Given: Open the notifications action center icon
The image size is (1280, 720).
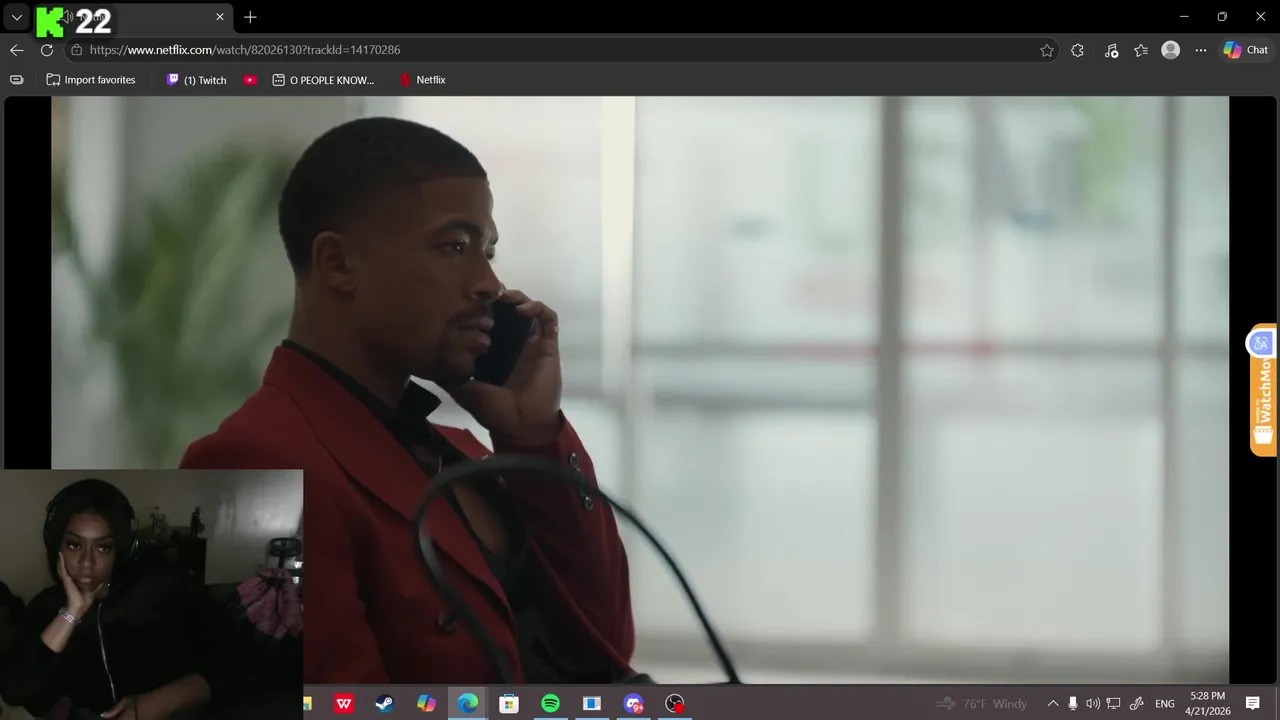Looking at the screenshot, I should [1252, 704].
